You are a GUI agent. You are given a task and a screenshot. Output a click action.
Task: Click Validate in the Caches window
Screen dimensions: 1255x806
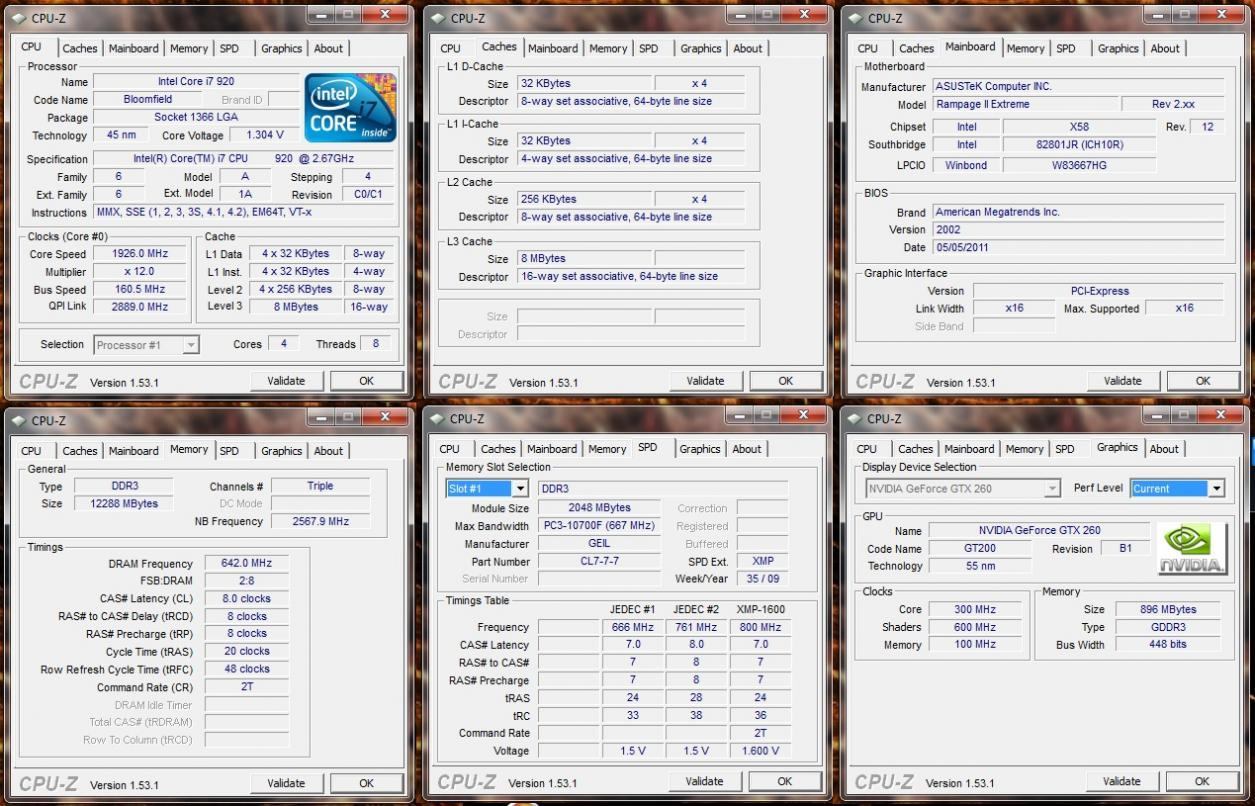point(705,380)
